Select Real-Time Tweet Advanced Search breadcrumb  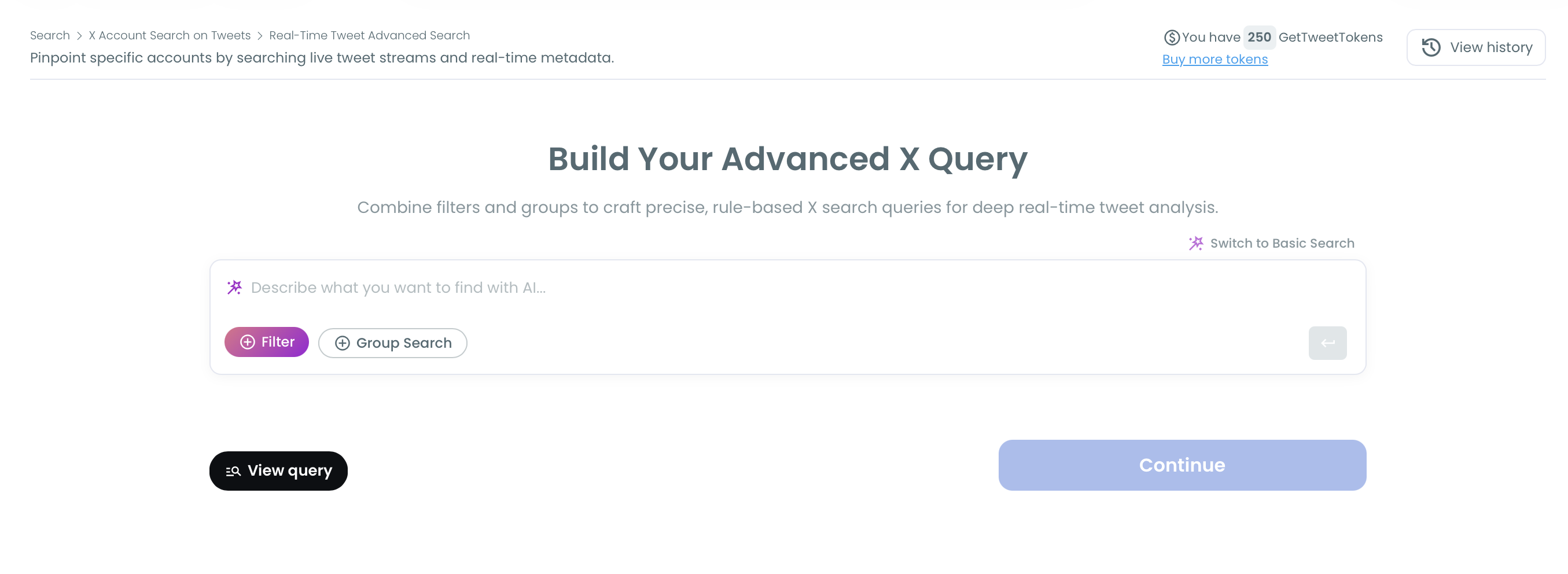click(x=369, y=35)
